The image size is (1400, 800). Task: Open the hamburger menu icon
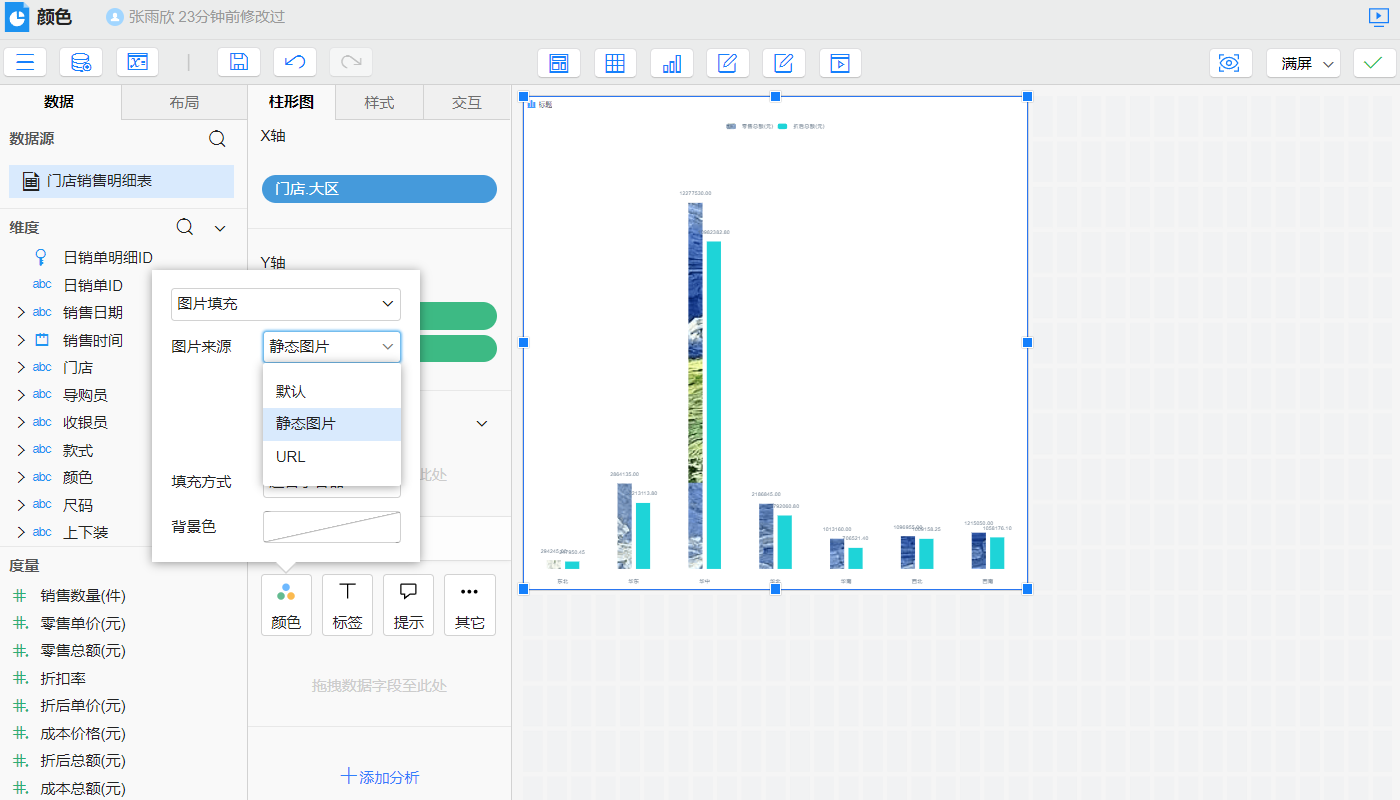click(x=25, y=62)
